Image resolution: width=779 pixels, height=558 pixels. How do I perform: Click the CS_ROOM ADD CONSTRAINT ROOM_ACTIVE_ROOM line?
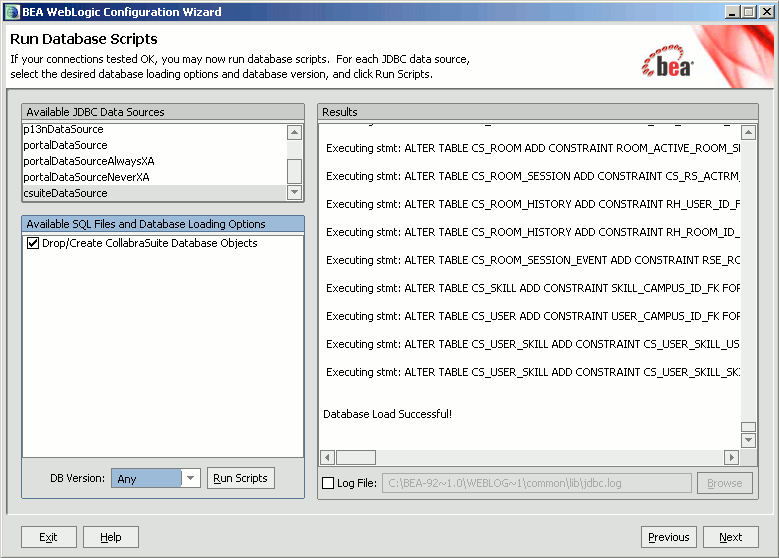(533, 148)
